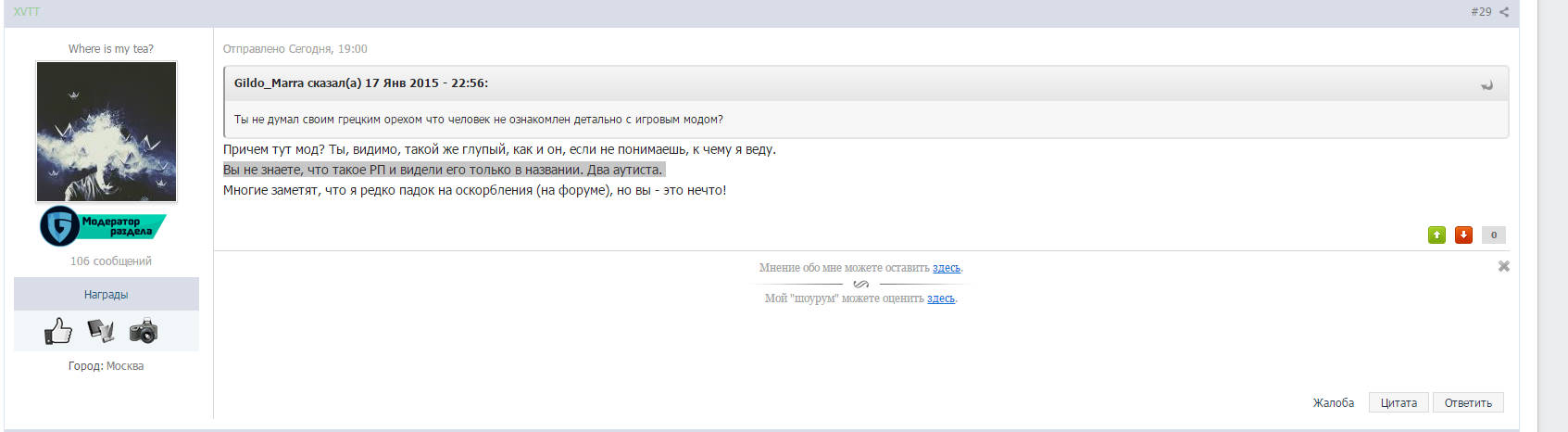Hide signature with the X icon
Viewport: 1568px width, 432px height.
(1504, 266)
